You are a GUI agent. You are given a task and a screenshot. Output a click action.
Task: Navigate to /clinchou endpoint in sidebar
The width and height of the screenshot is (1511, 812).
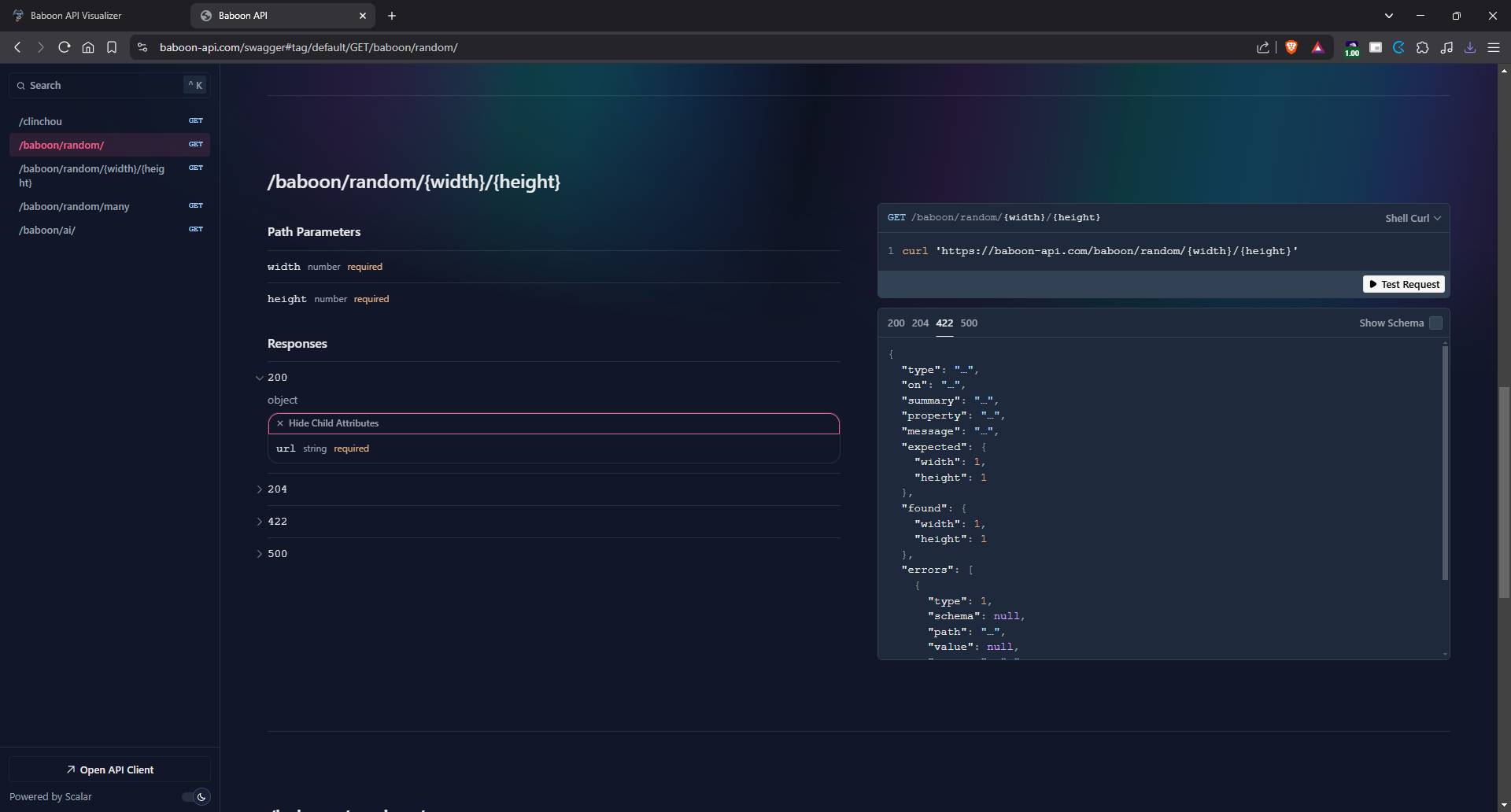[109, 121]
